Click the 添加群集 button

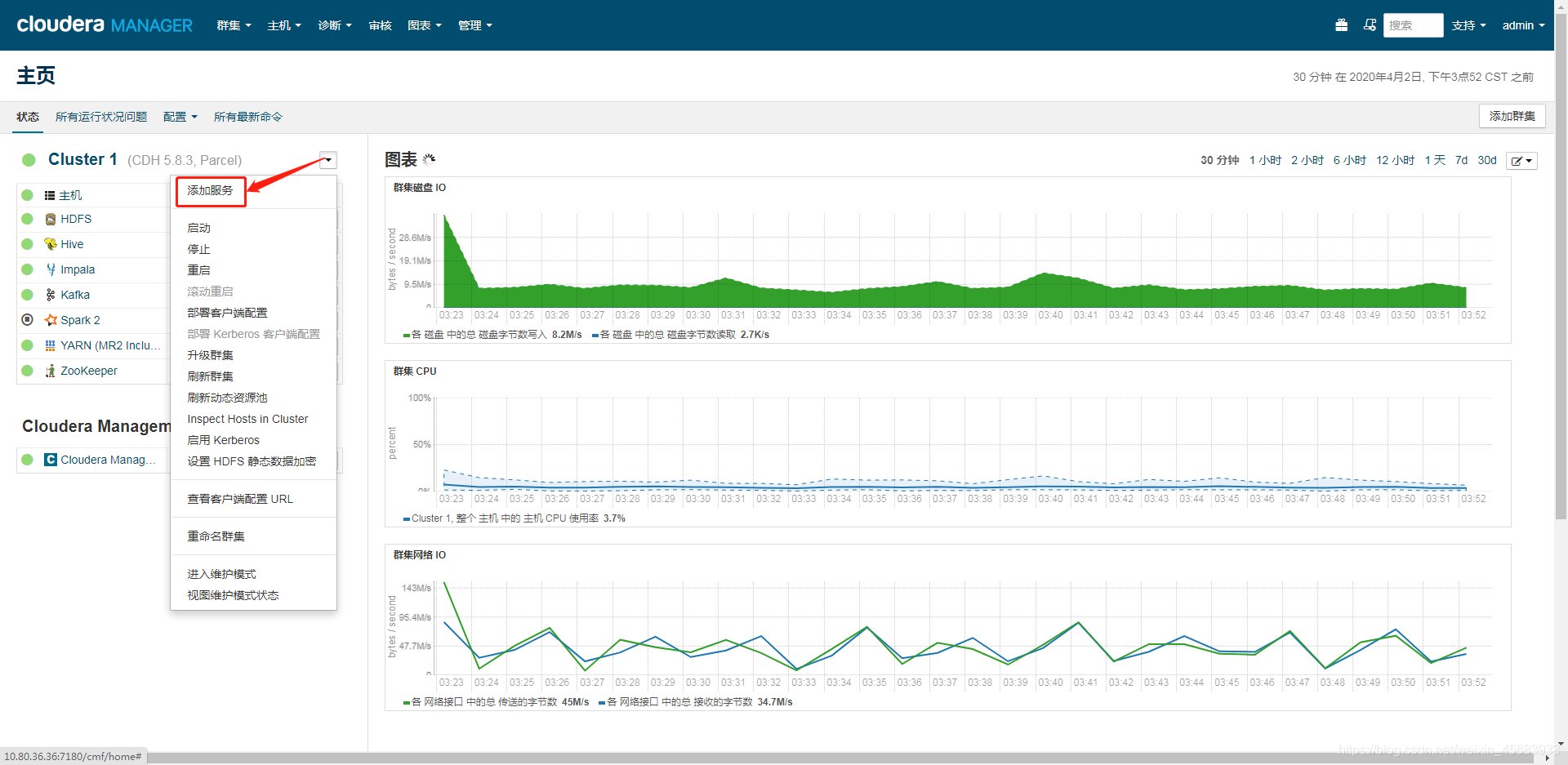tap(1512, 116)
